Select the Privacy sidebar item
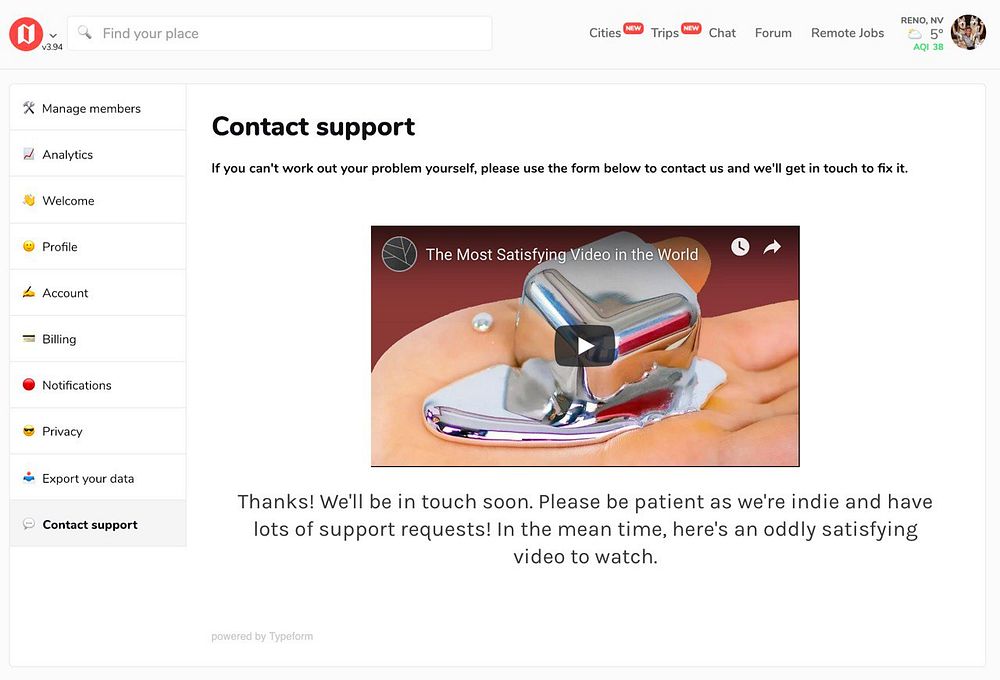The width and height of the screenshot is (1000, 680). click(98, 431)
